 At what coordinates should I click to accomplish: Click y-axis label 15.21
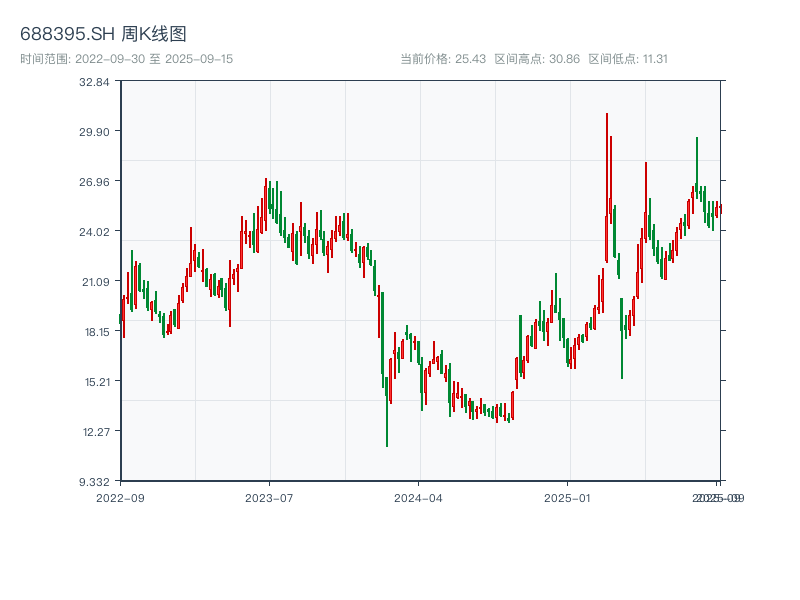click(x=97, y=382)
